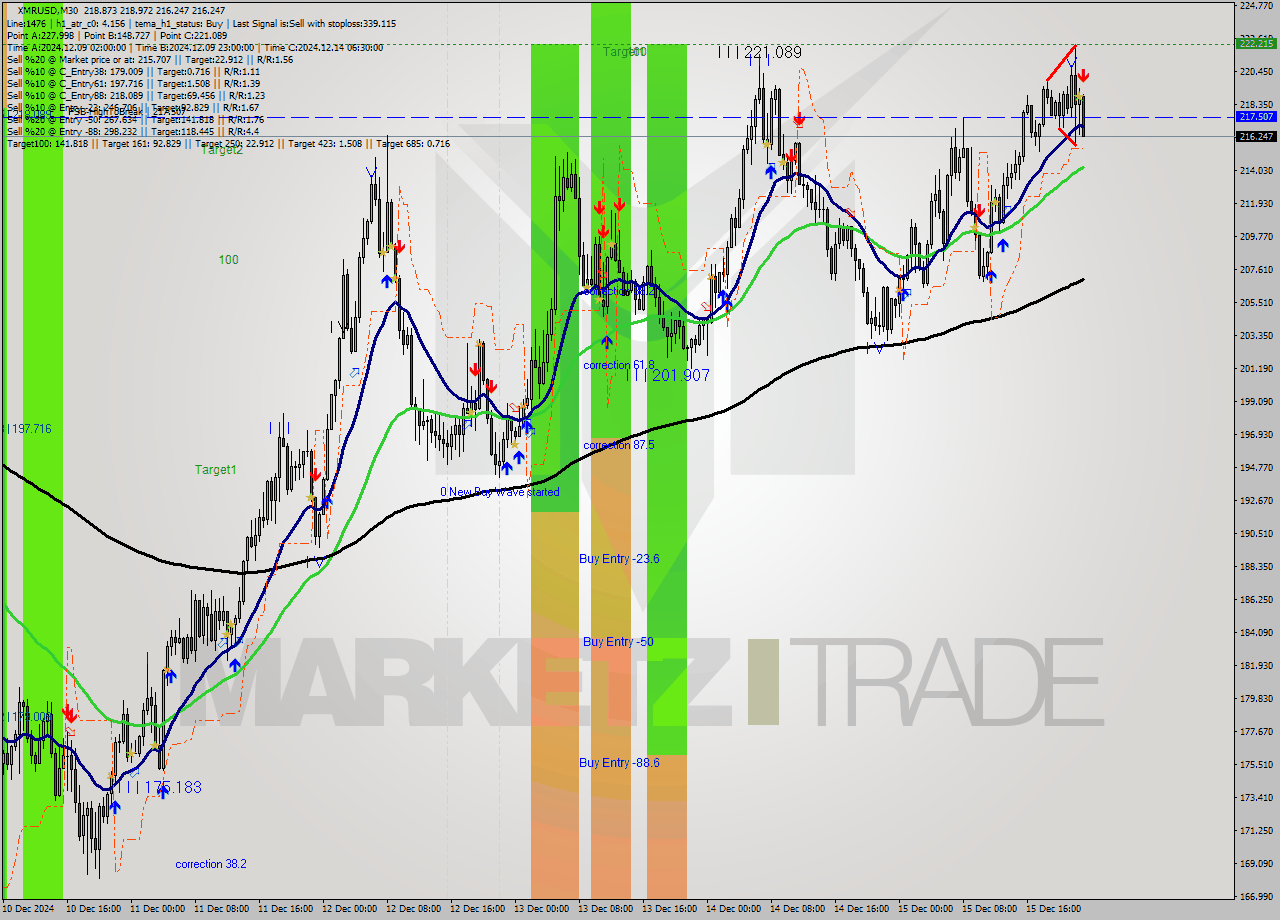The image size is (1280, 920).
Task: Click the 'Target100: 141.818' summary line
Action: point(228,143)
